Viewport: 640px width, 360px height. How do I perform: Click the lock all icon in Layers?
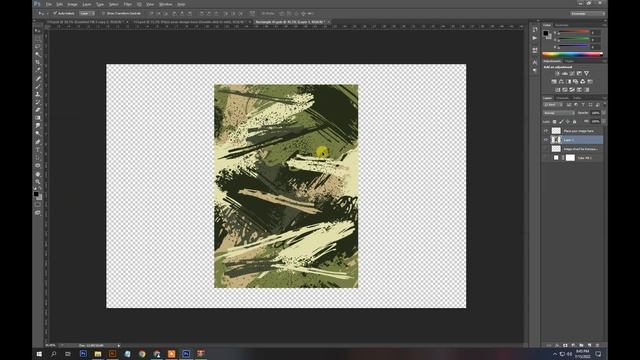574,122
